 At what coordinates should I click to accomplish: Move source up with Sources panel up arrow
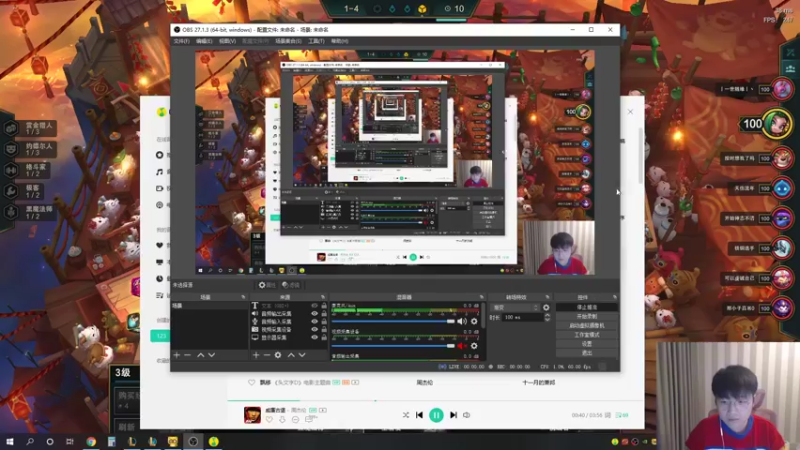click(291, 355)
